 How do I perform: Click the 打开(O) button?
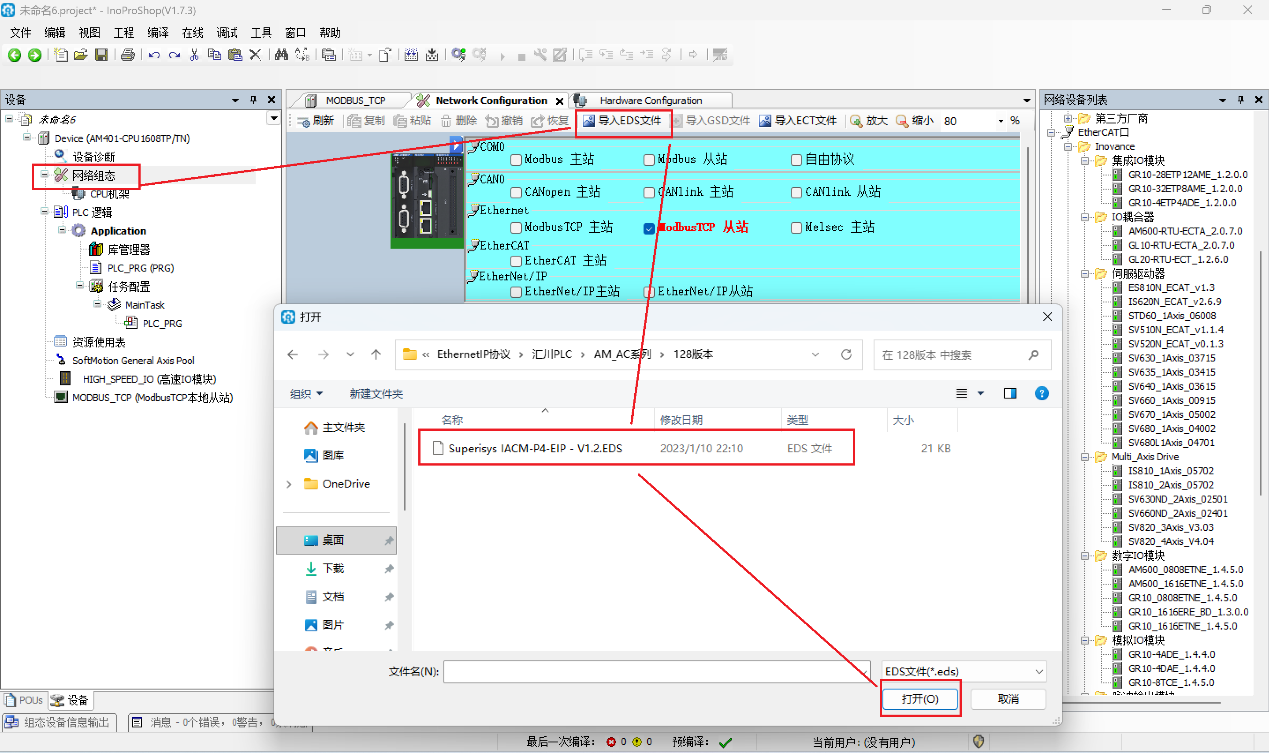(919, 699)
